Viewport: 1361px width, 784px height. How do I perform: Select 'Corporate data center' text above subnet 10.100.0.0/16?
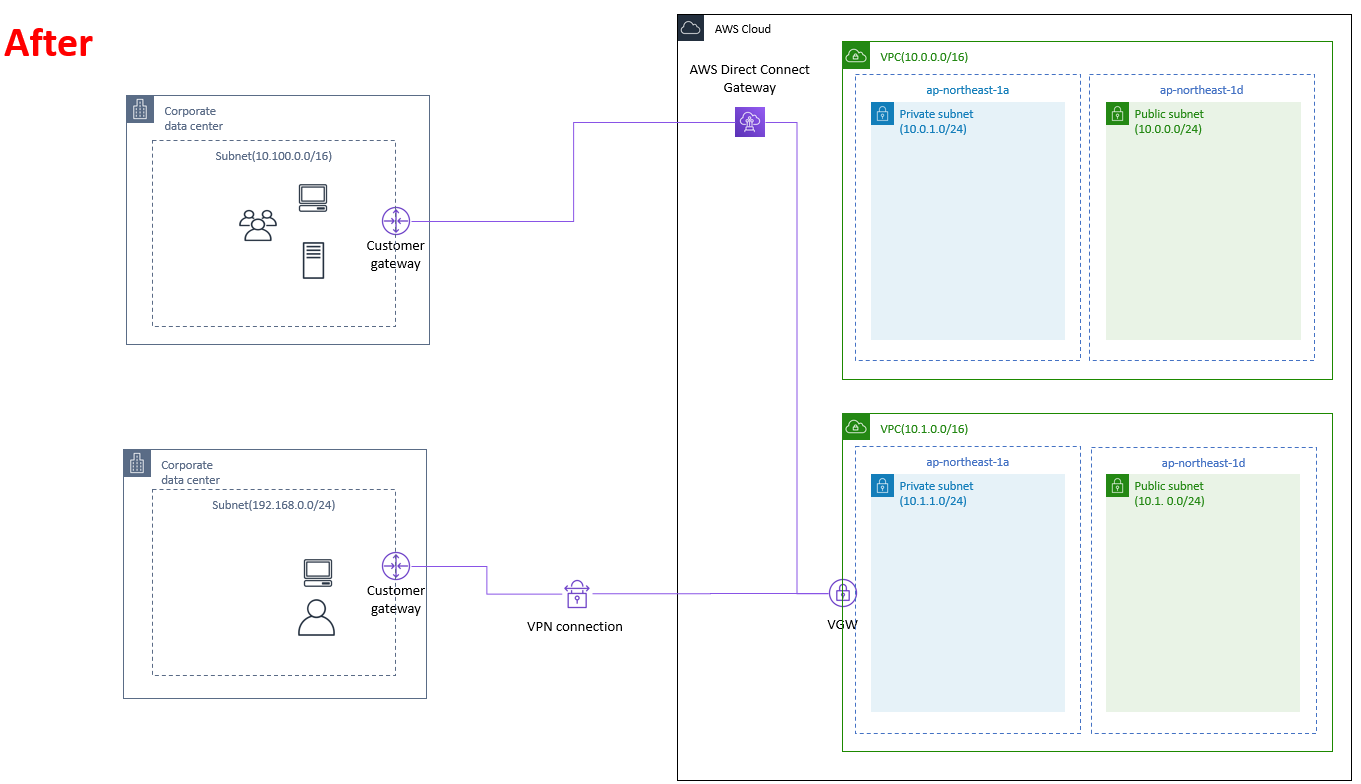194,119
